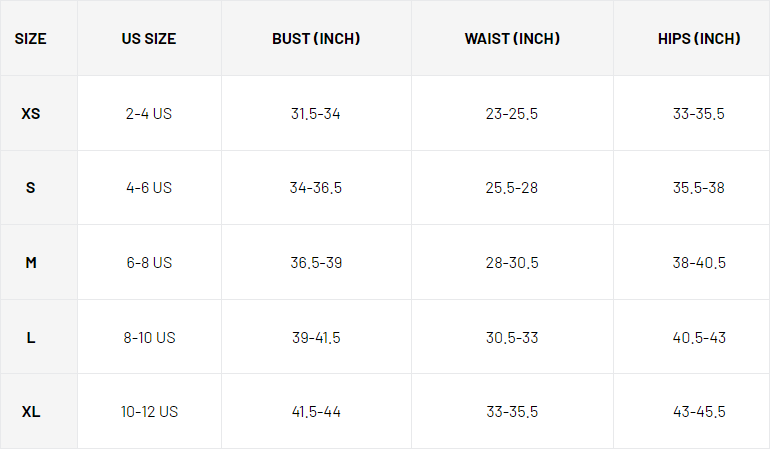Click waist measurement 33-35.5

(512, 412)
